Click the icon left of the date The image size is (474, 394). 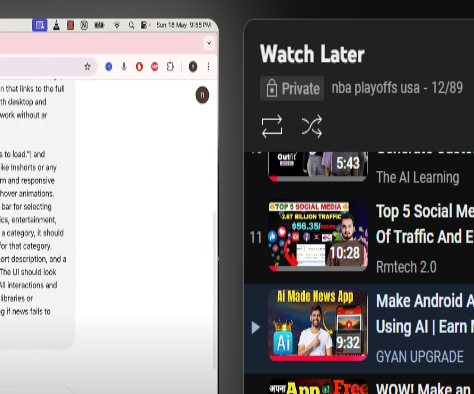click(x=145, y=25)
